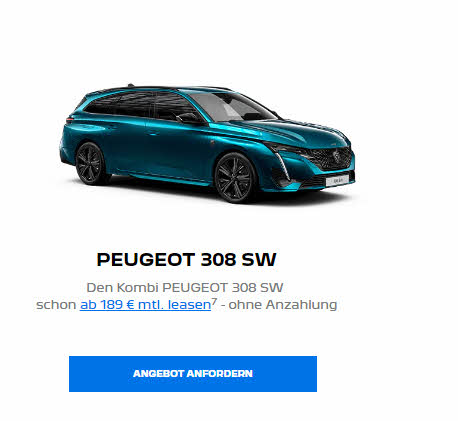Click the car's front wheel
This screenshot has width=458, height=421.
234,178
